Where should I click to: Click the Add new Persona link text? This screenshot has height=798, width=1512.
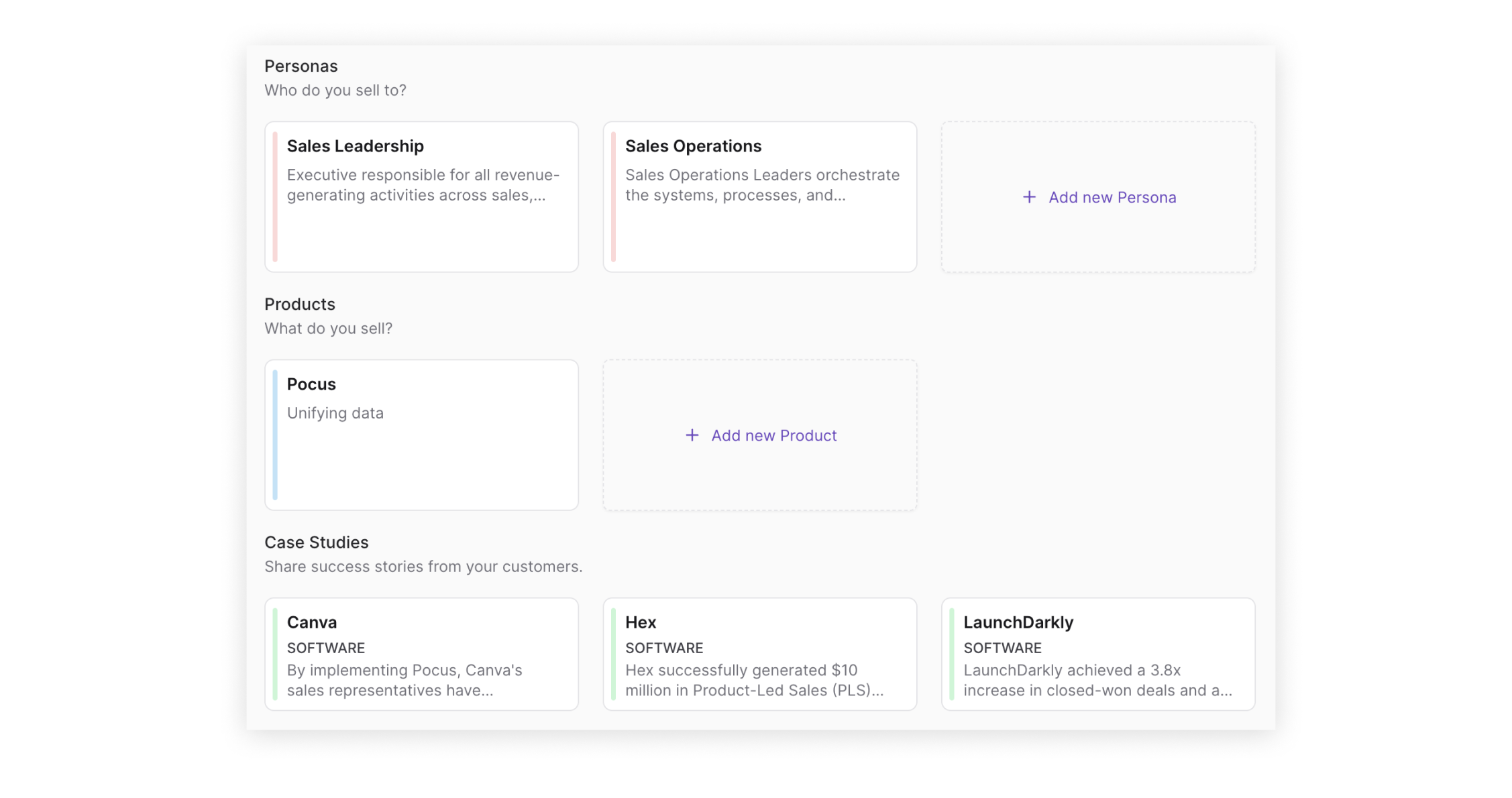[1112, 197]
